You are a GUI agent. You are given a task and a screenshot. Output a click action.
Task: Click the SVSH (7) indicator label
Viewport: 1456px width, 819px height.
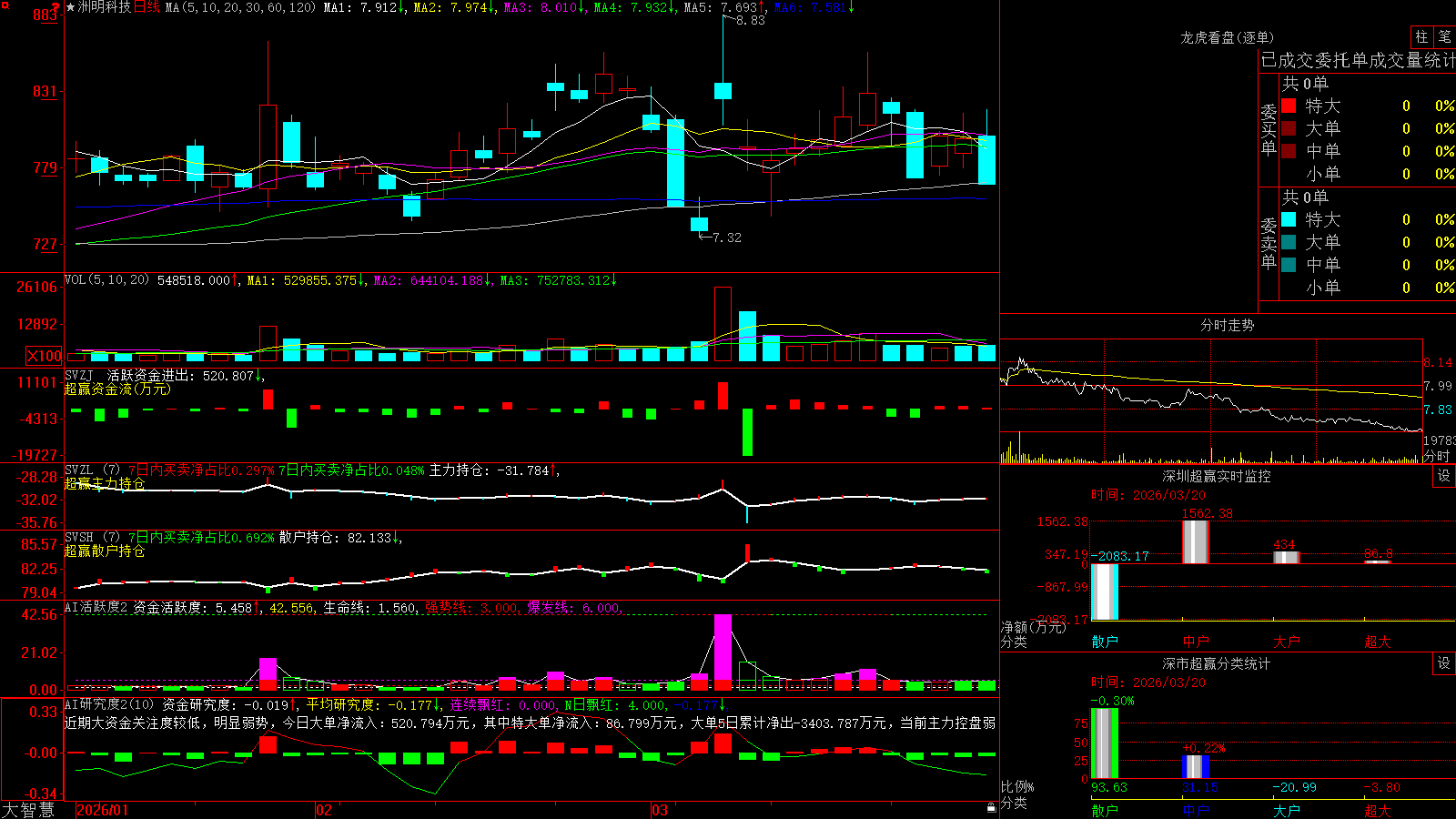[92, 538]
